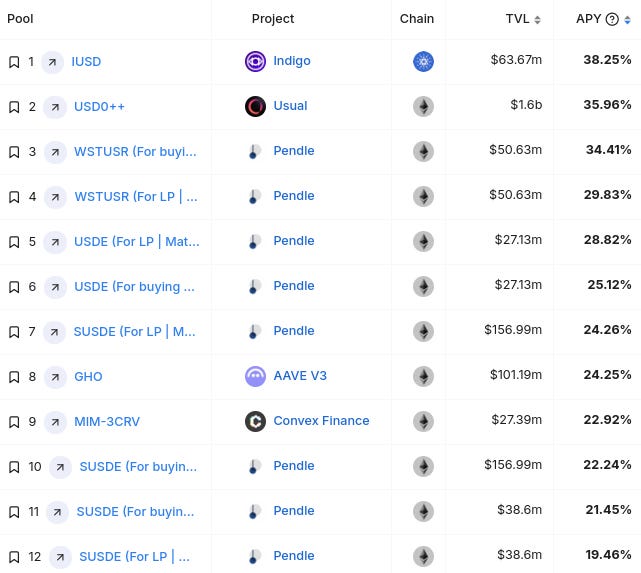
Task: Toggle bookmark on row 3 WSTUSR pool
Action: [14, 152]
